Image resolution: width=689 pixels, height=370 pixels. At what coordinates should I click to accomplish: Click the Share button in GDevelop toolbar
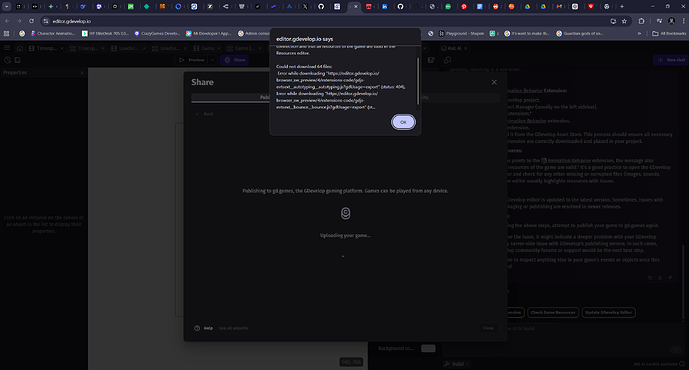click(x=235, y=60)
